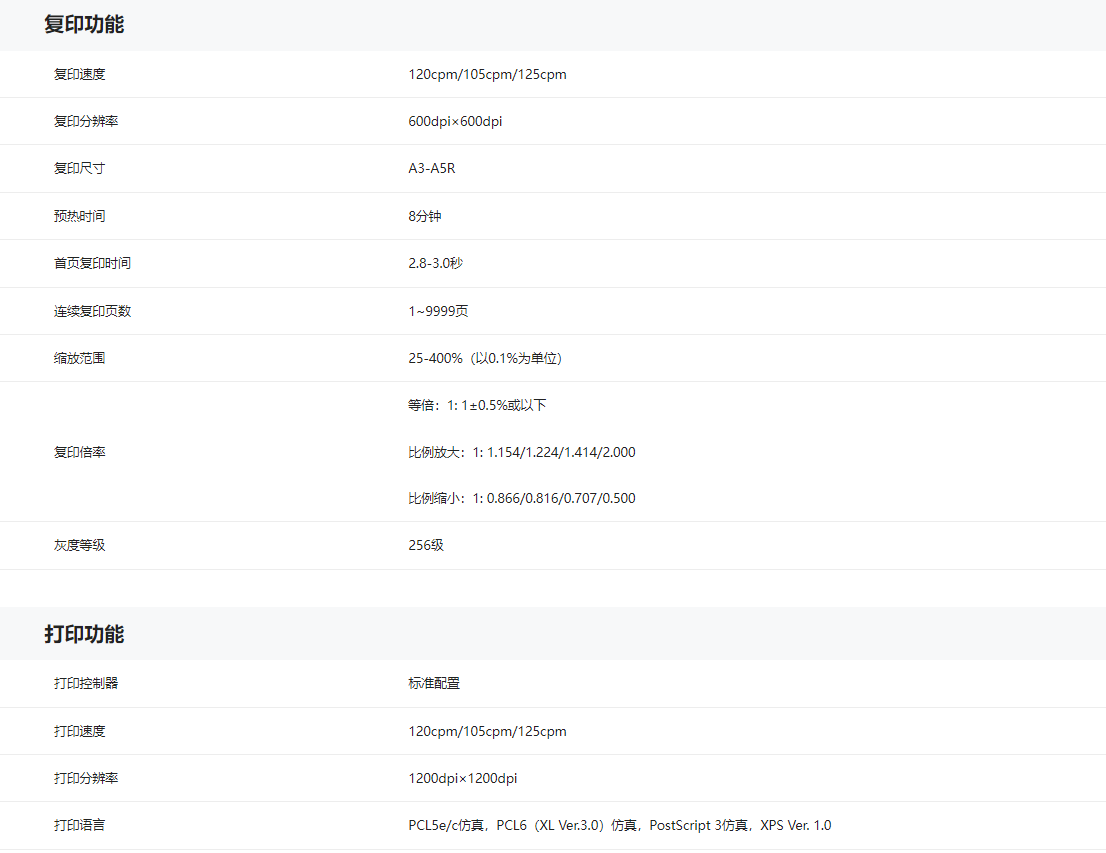
Task: Select the 1~9999页 value text
Action: (438, 311)
